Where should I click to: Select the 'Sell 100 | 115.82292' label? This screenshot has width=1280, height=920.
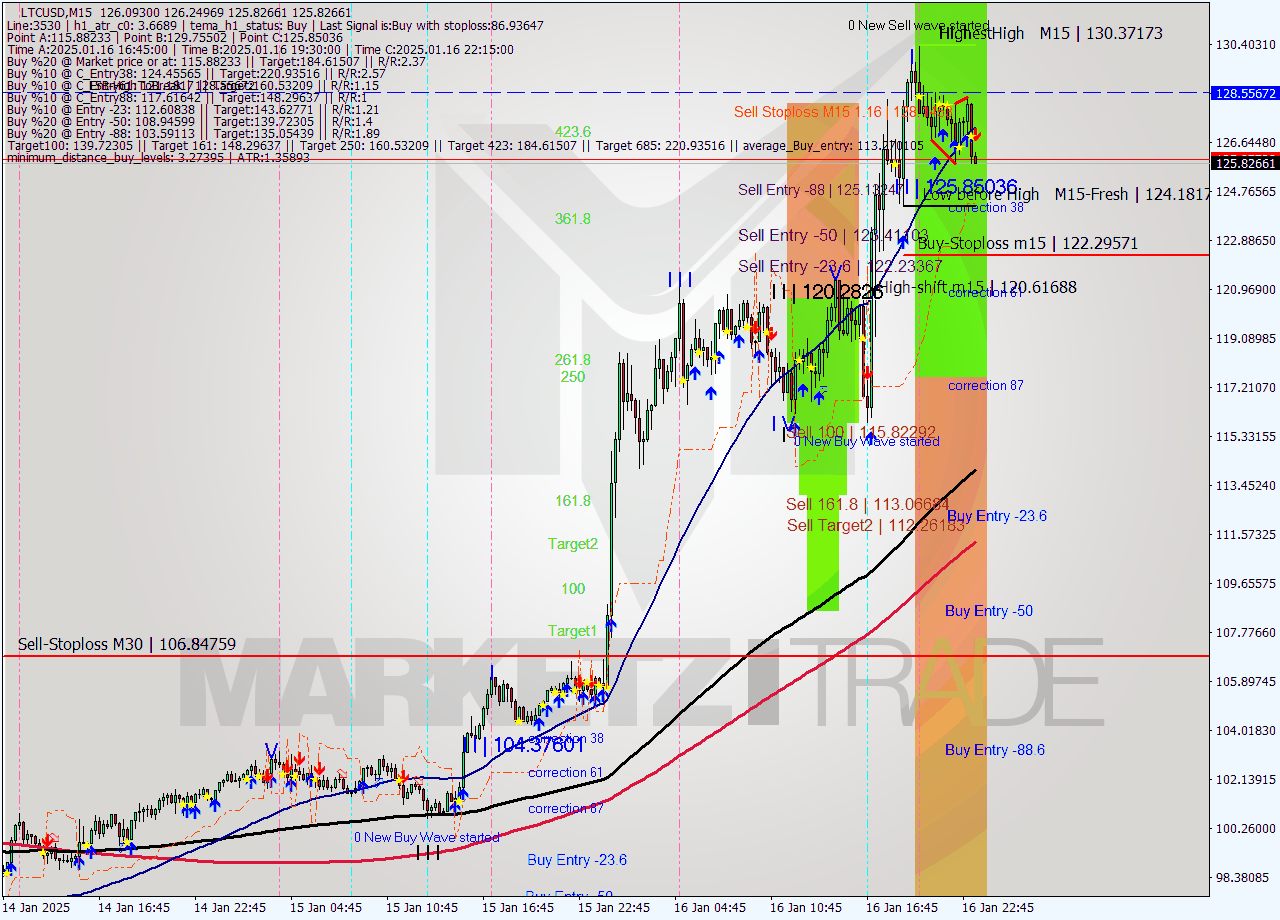[x=861, y=433]
